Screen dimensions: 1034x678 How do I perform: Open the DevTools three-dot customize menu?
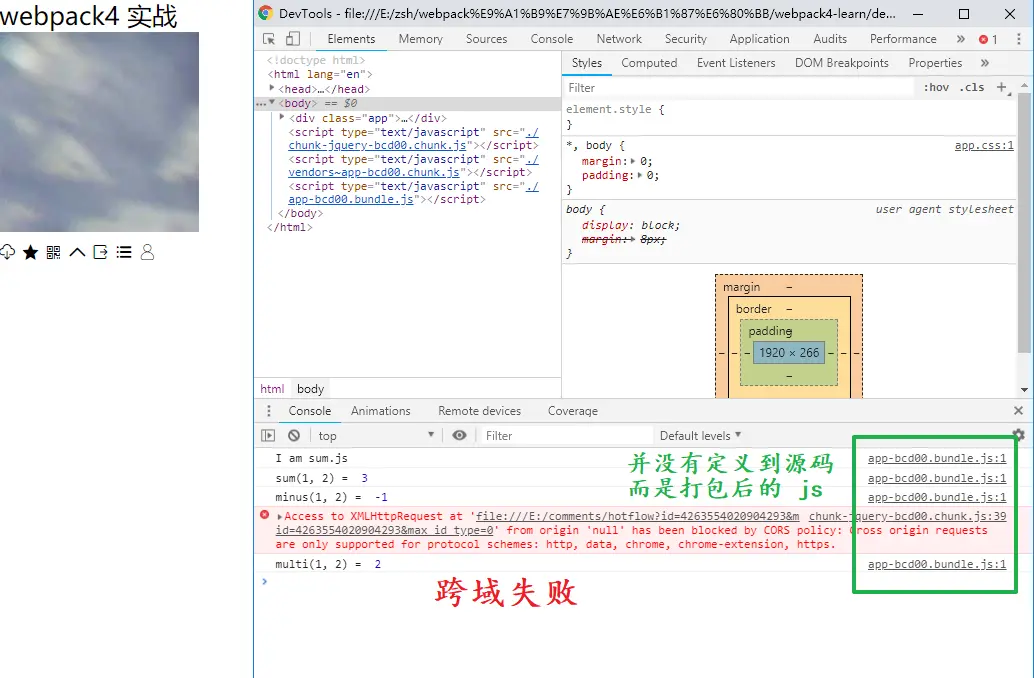1018,39
